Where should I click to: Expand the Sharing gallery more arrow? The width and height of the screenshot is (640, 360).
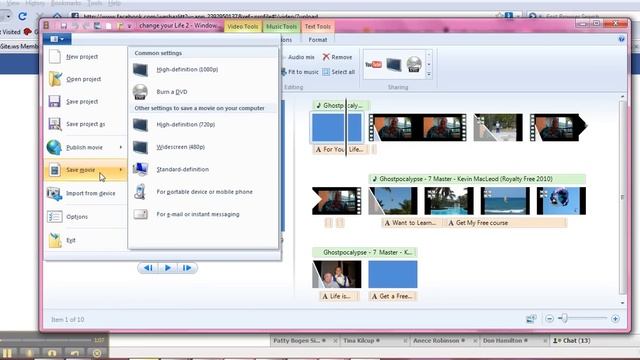tap(429, 74)
